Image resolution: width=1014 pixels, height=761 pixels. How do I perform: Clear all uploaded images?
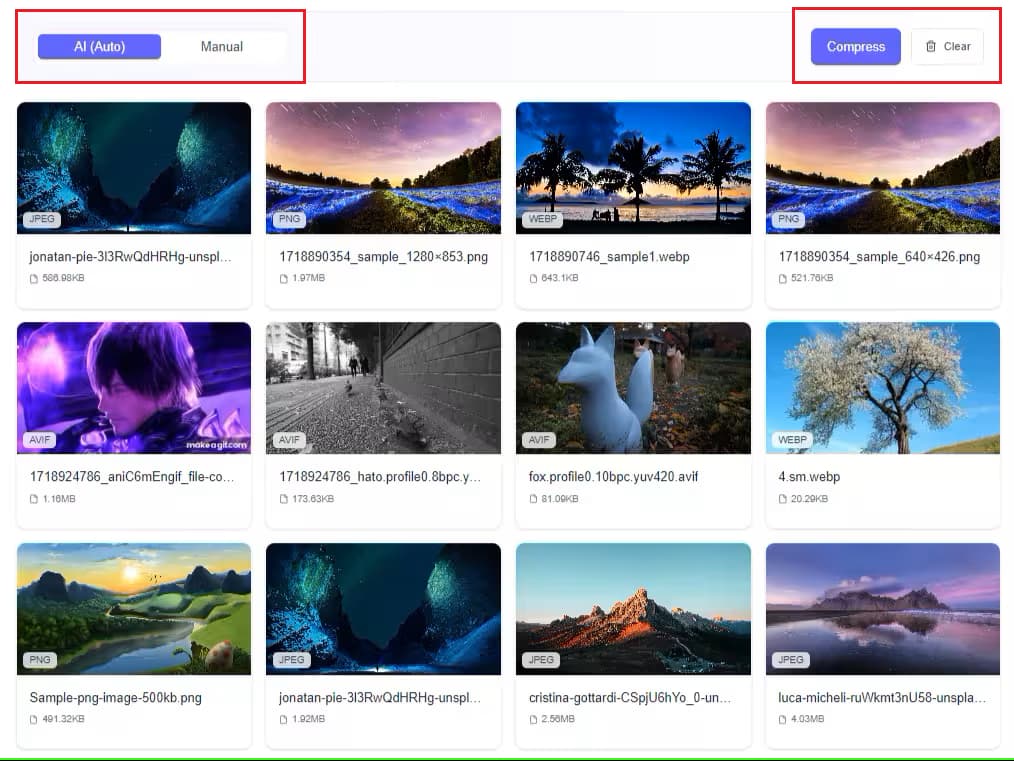coord(947,47)
